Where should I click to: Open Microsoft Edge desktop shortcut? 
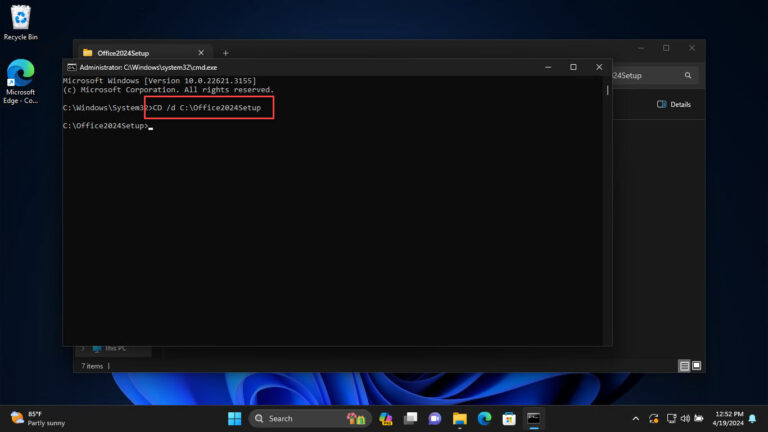(x=20, y=80)
